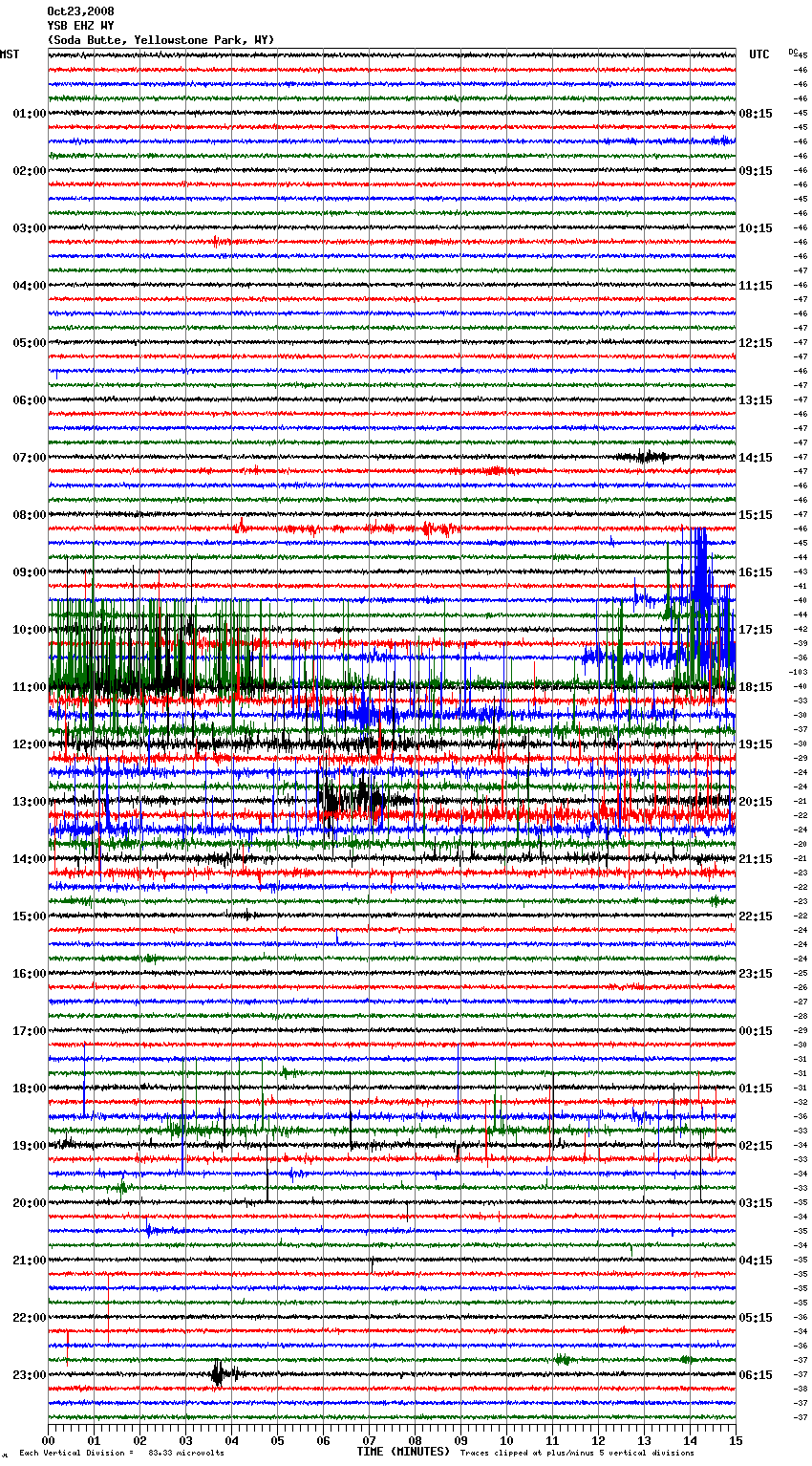
Task: Pick the "12:15" UTC time label
Action: coord(756,343)
